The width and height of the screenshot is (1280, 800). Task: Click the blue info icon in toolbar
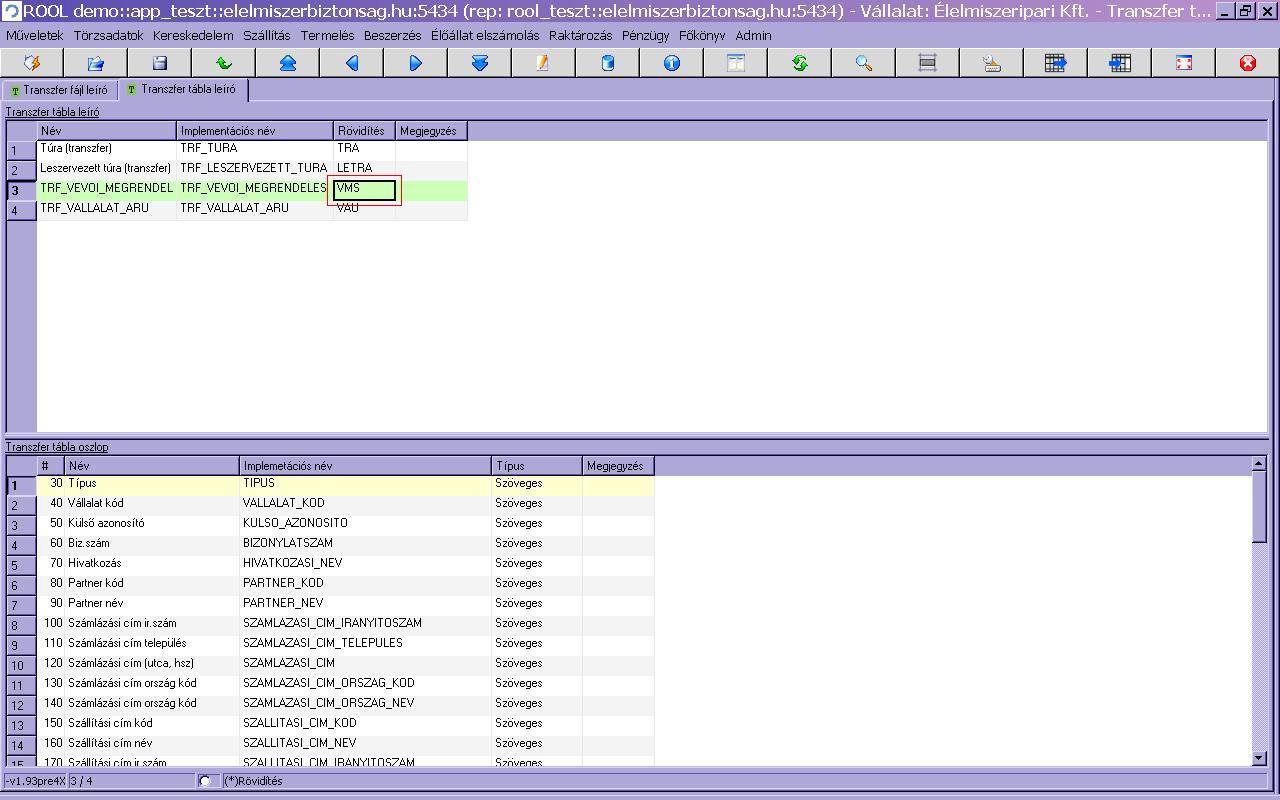(672, 63)
